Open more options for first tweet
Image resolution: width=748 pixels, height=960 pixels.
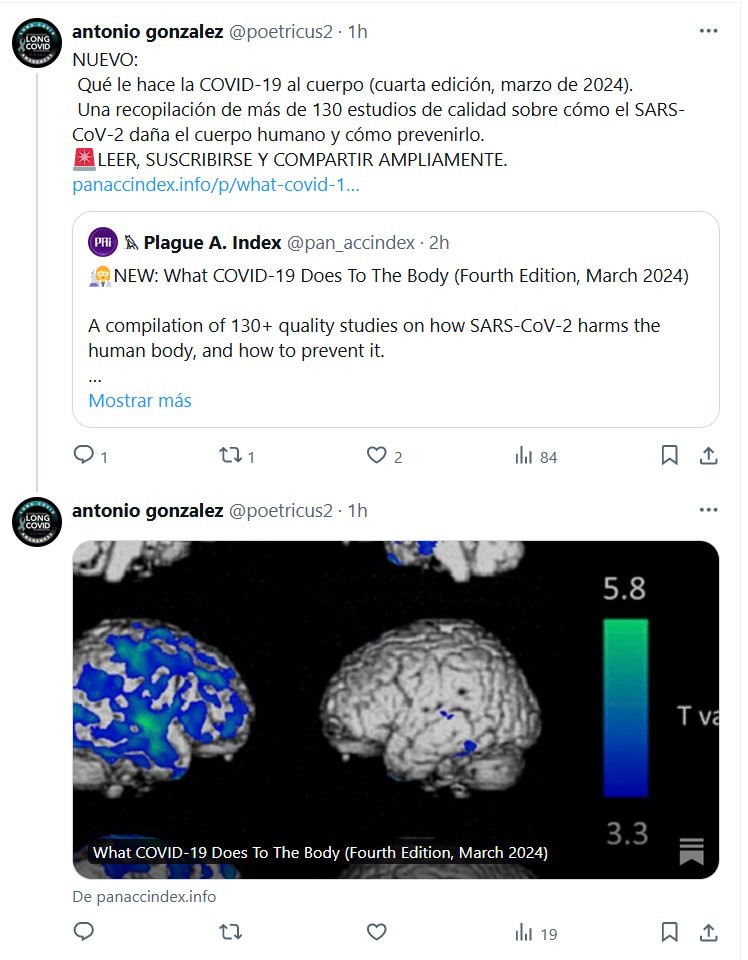pyautogui.click(x=708, y=31)
